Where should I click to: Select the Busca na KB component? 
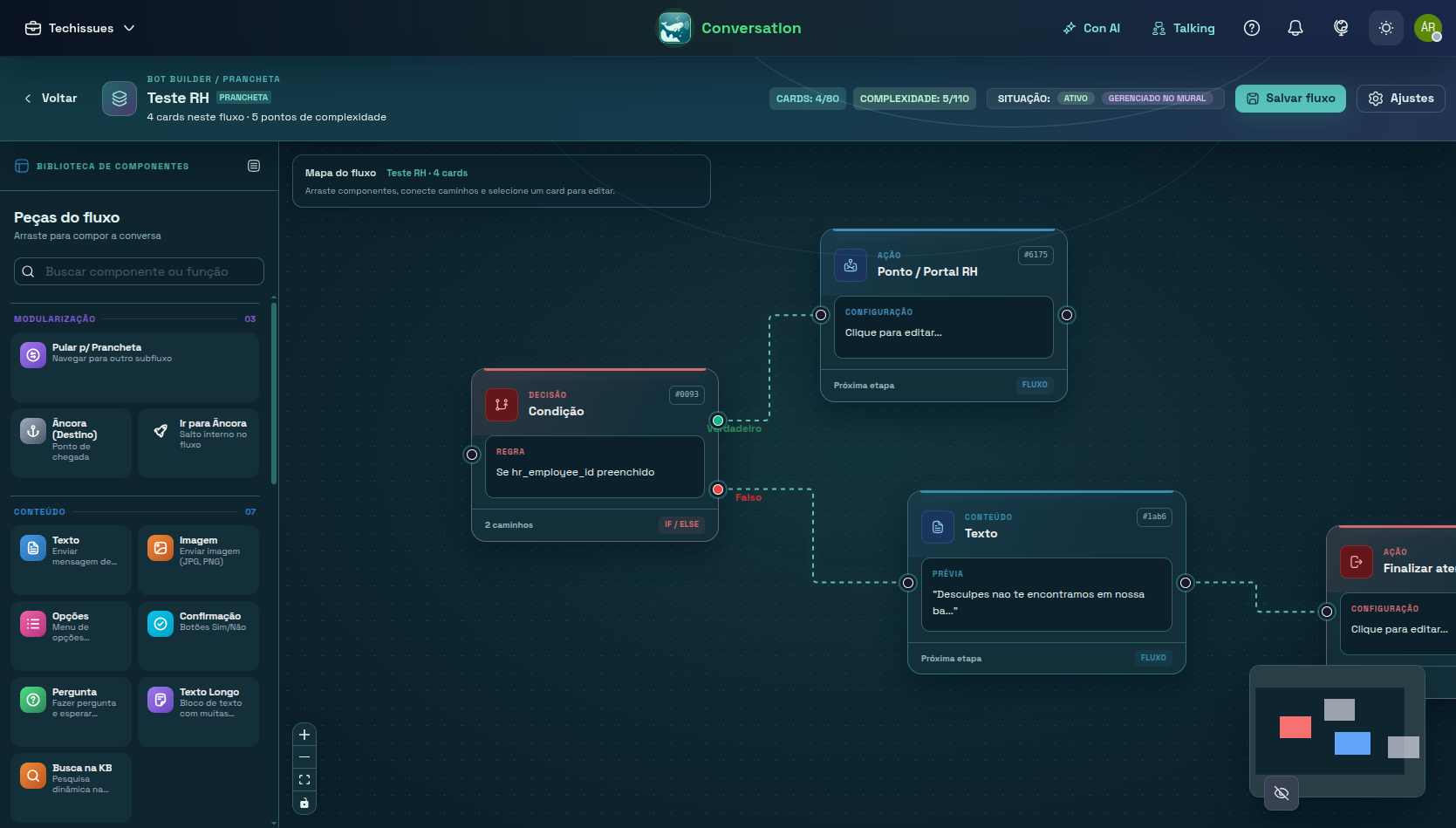71,788
